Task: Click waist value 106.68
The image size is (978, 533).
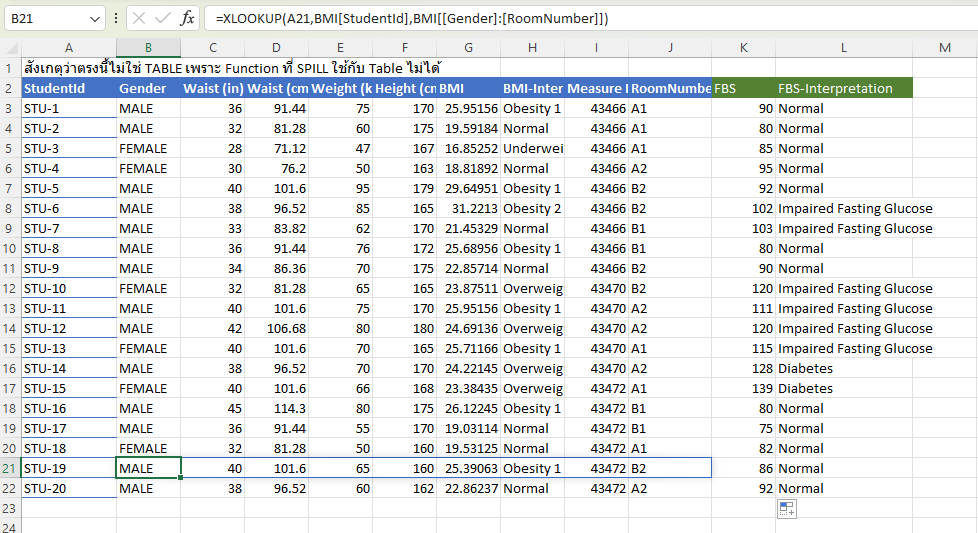Action: 276,329
